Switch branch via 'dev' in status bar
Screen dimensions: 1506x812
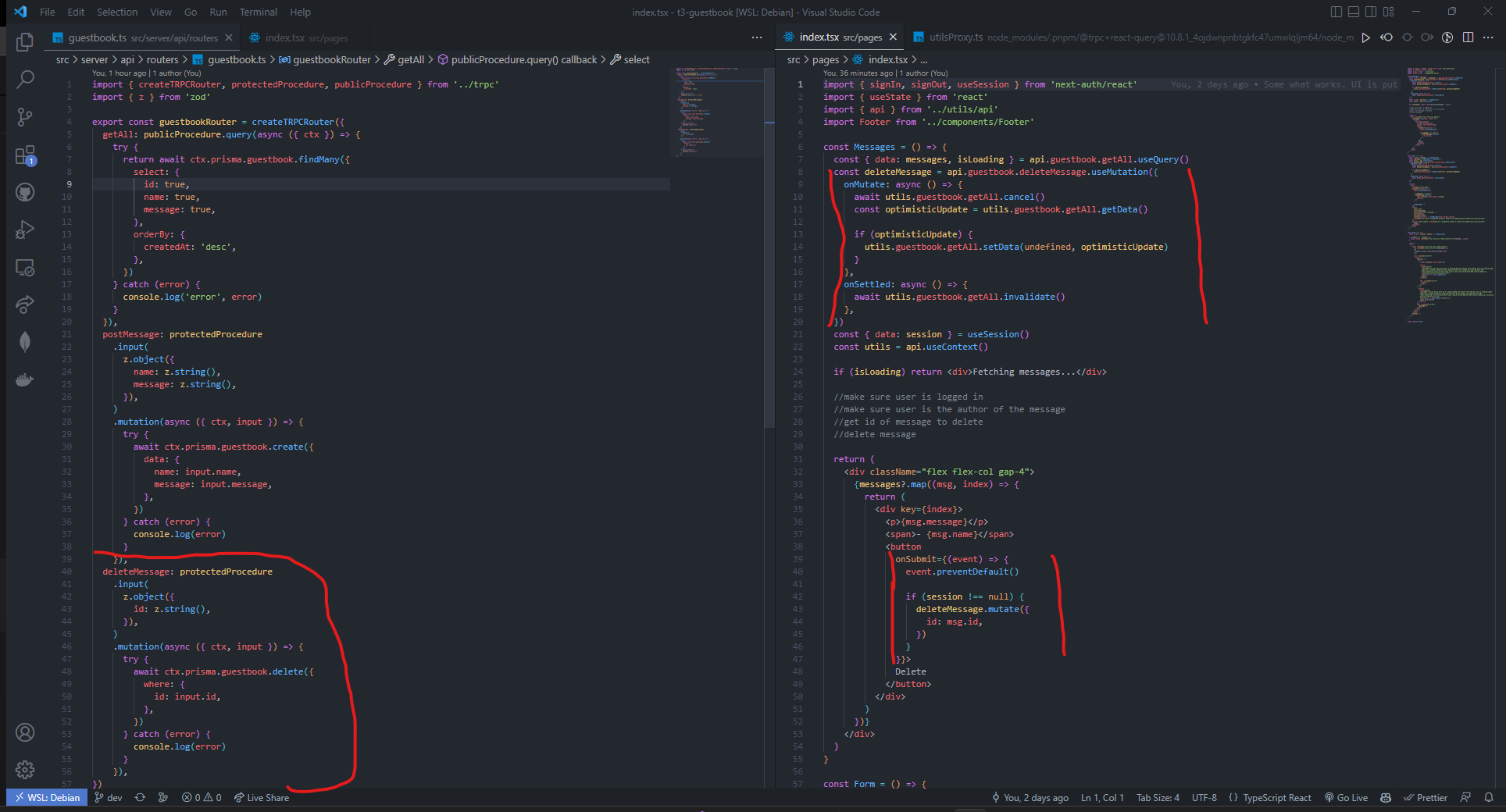point(109,798)
